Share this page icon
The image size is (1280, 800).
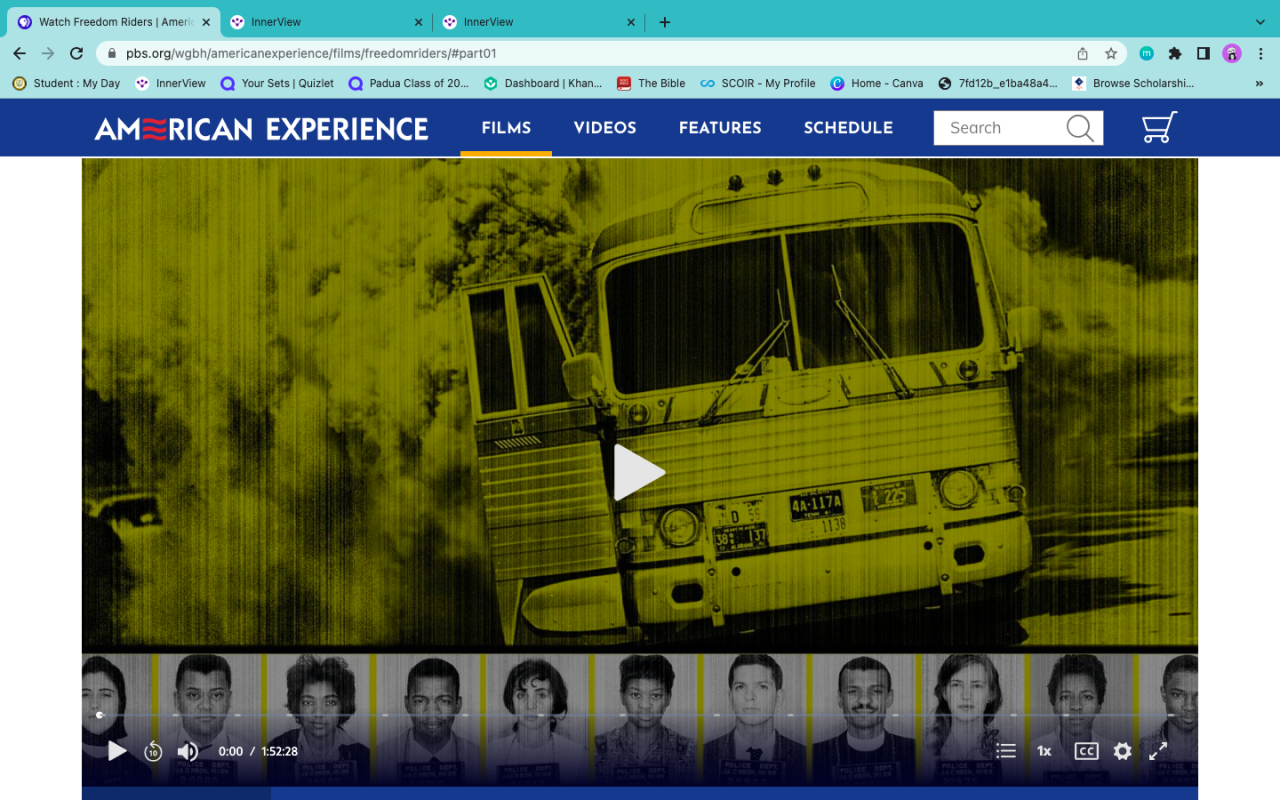coord(1082,53)
